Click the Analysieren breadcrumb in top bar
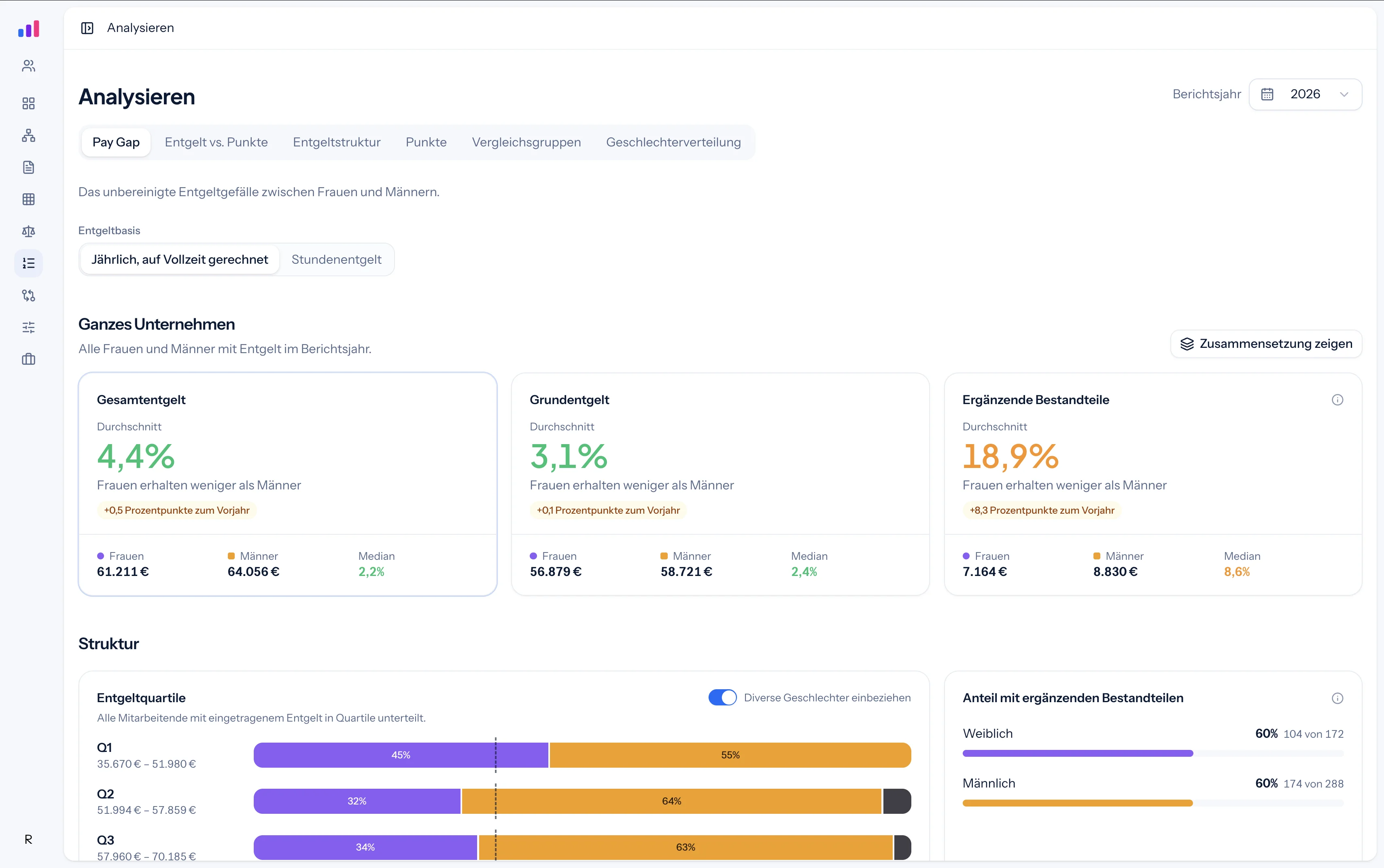Image resolution: width=1384 pixels, height=868 pixels. [x=141, y=28]
